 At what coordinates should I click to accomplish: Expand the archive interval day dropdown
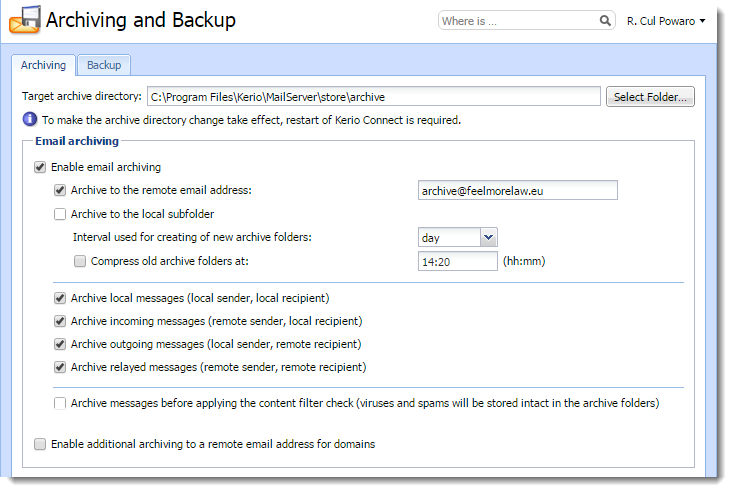pos(488,237)
